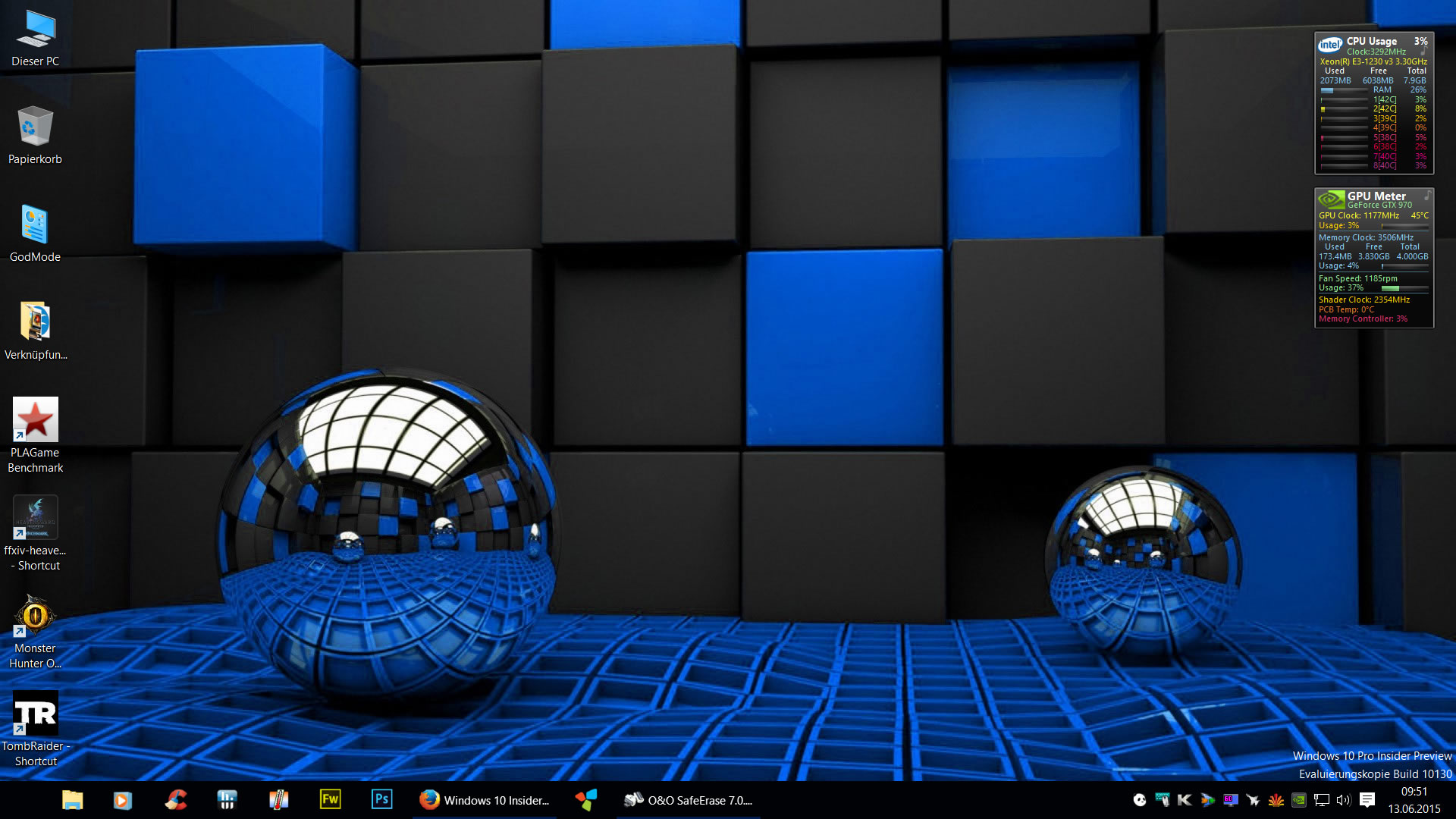Launch Photoshop from the taskbar

pyautogui.click(x=381, y=799)
